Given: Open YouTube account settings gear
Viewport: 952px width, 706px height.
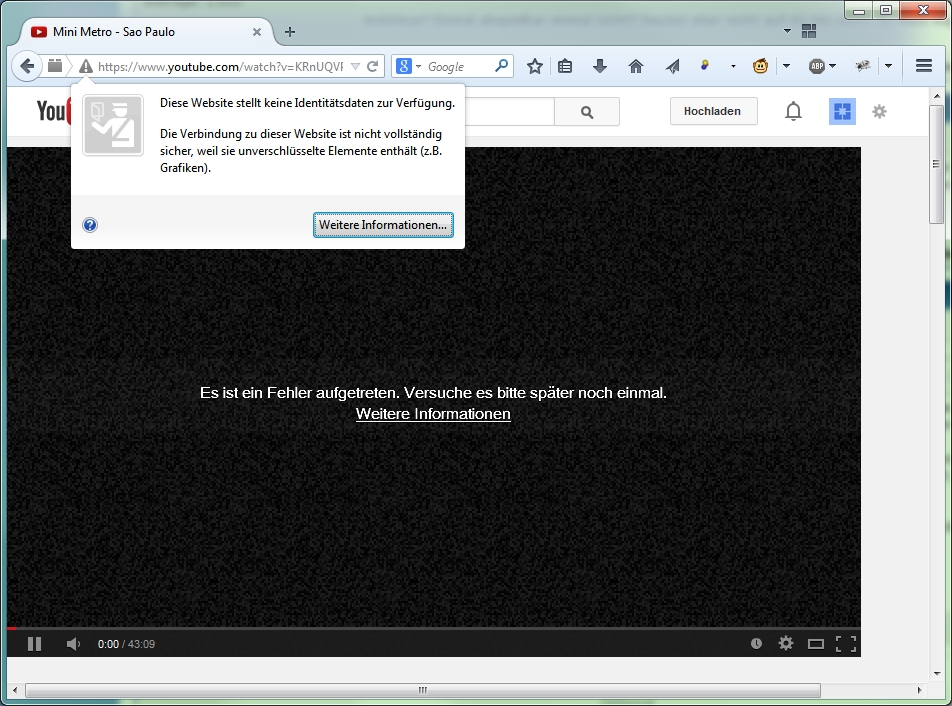Looking at the screenshot, I should tap(879, 112).
